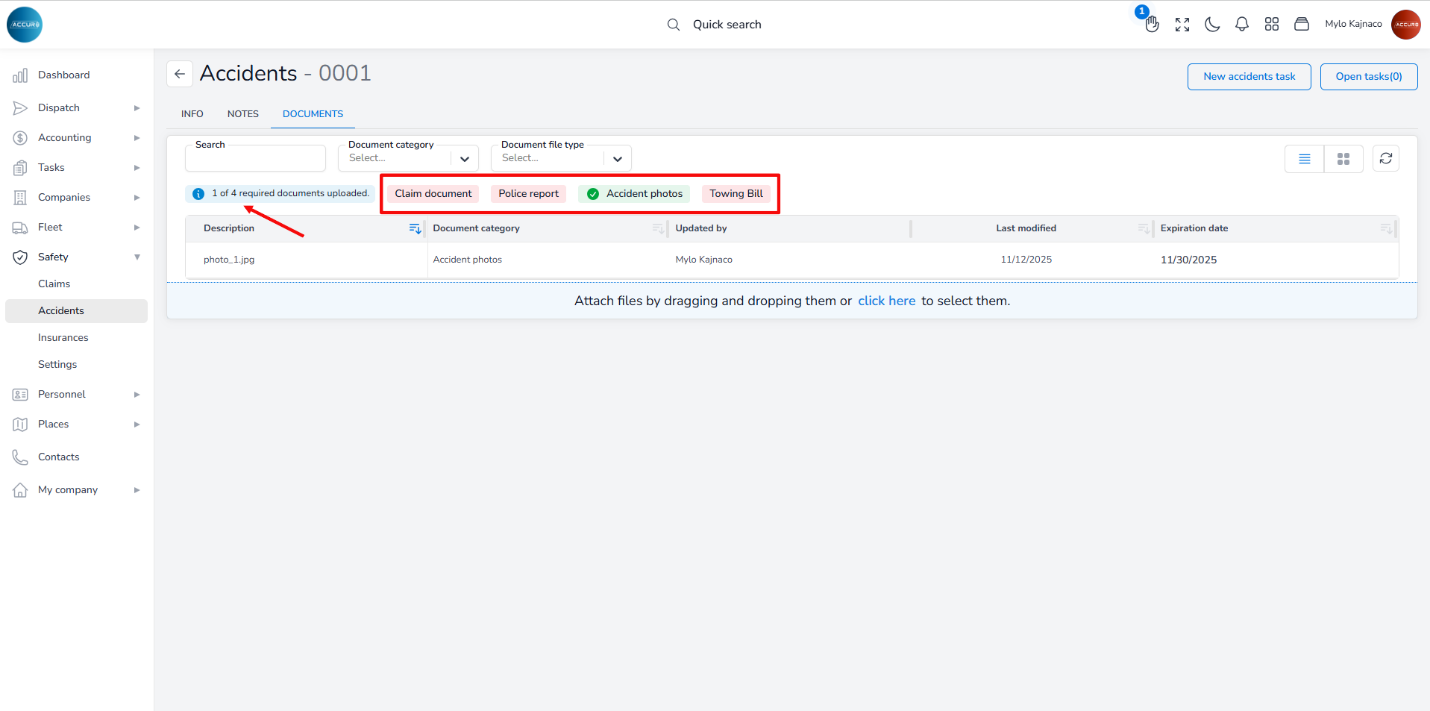The width and height of the screenshot is (1430, 711).
Task: Open the wallet icon in top bar
Action: pos(1301,24)
